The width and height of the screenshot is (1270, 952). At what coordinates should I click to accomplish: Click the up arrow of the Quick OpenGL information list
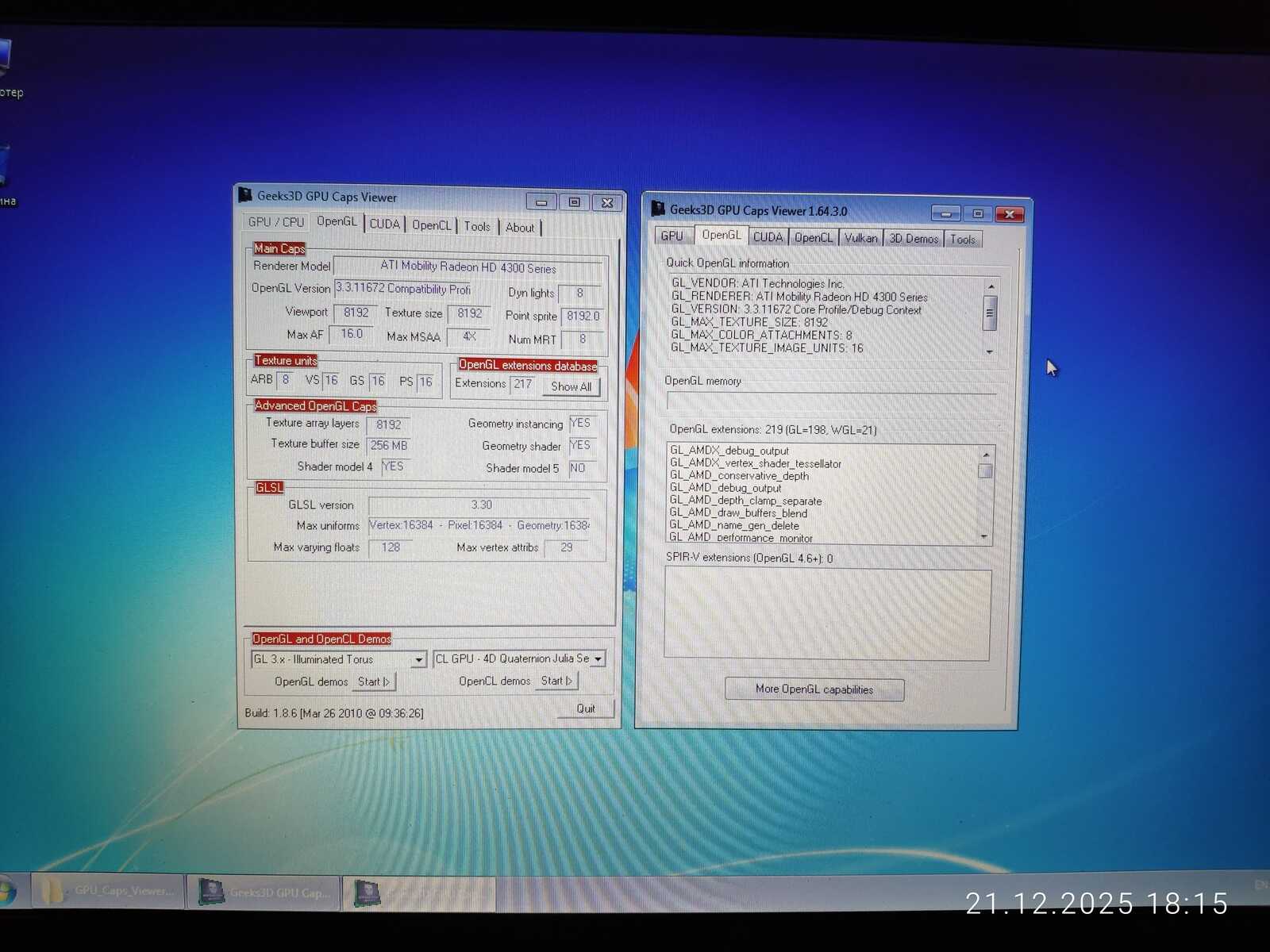tap(991, 286)
